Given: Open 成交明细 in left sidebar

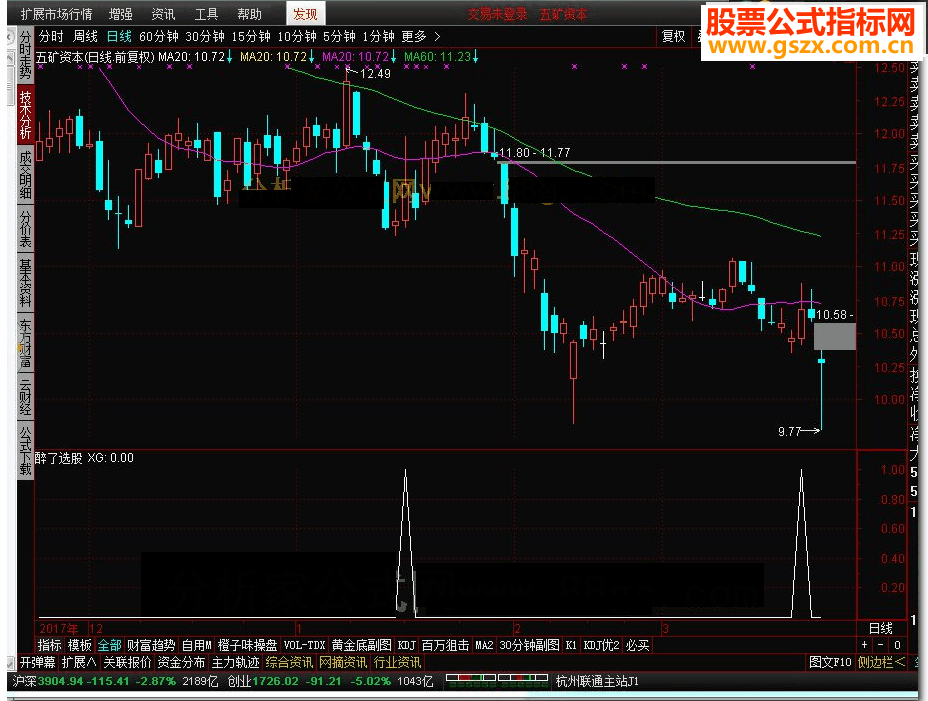Looking at the screenshot, I should (25, 175).
